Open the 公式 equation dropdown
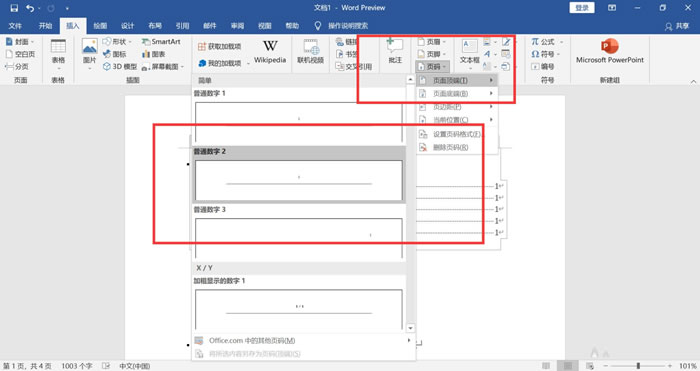This screenshot has width=700, height=371. pyautogui.click(x=547, y=42)
